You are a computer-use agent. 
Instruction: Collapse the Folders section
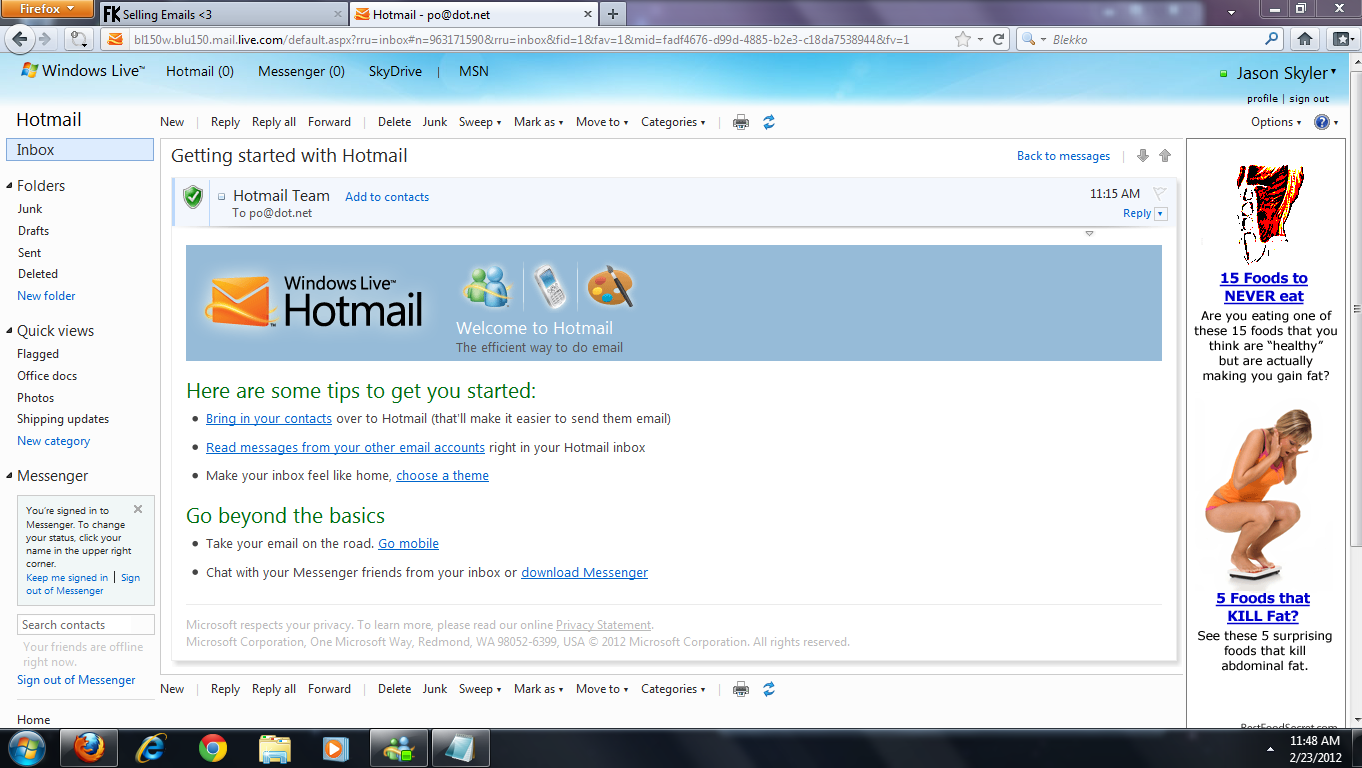point(9,186)
